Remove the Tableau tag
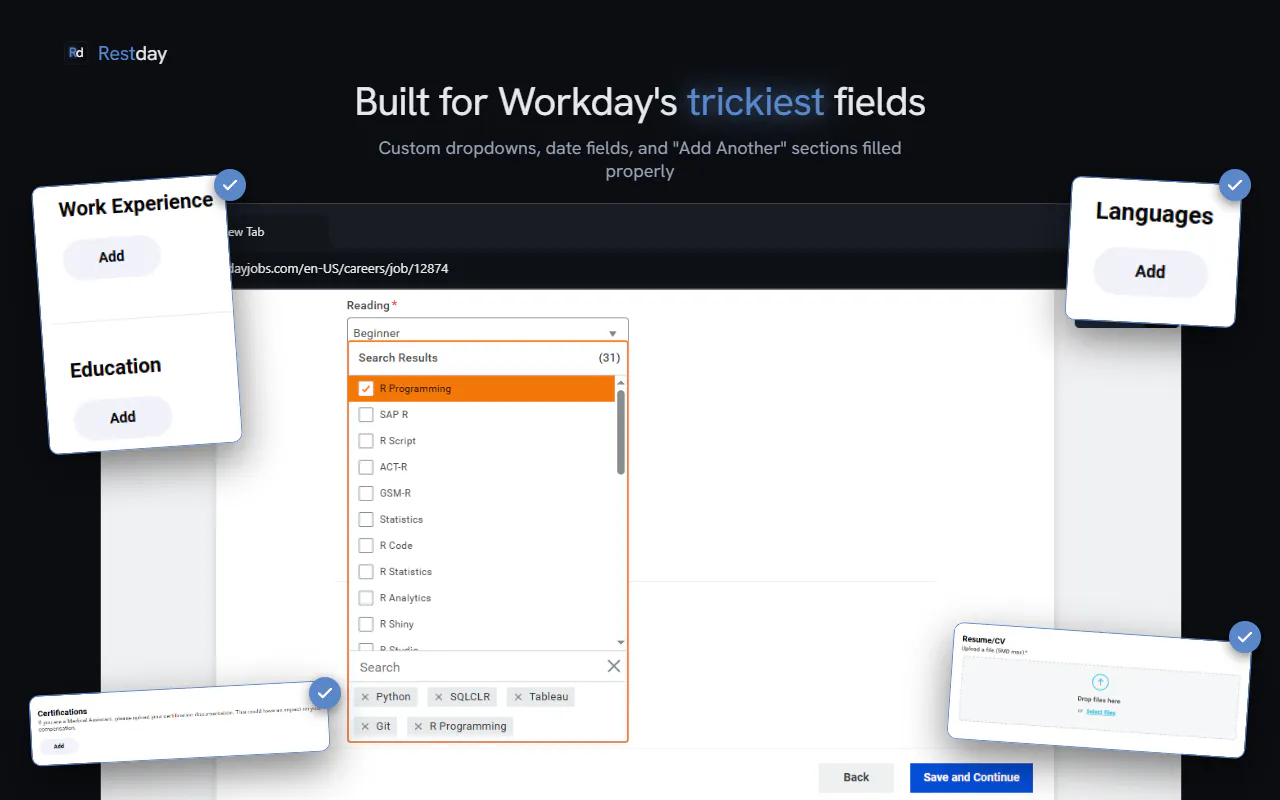Viewport: 1280px width, 800px height. click(x=518, y=697)
